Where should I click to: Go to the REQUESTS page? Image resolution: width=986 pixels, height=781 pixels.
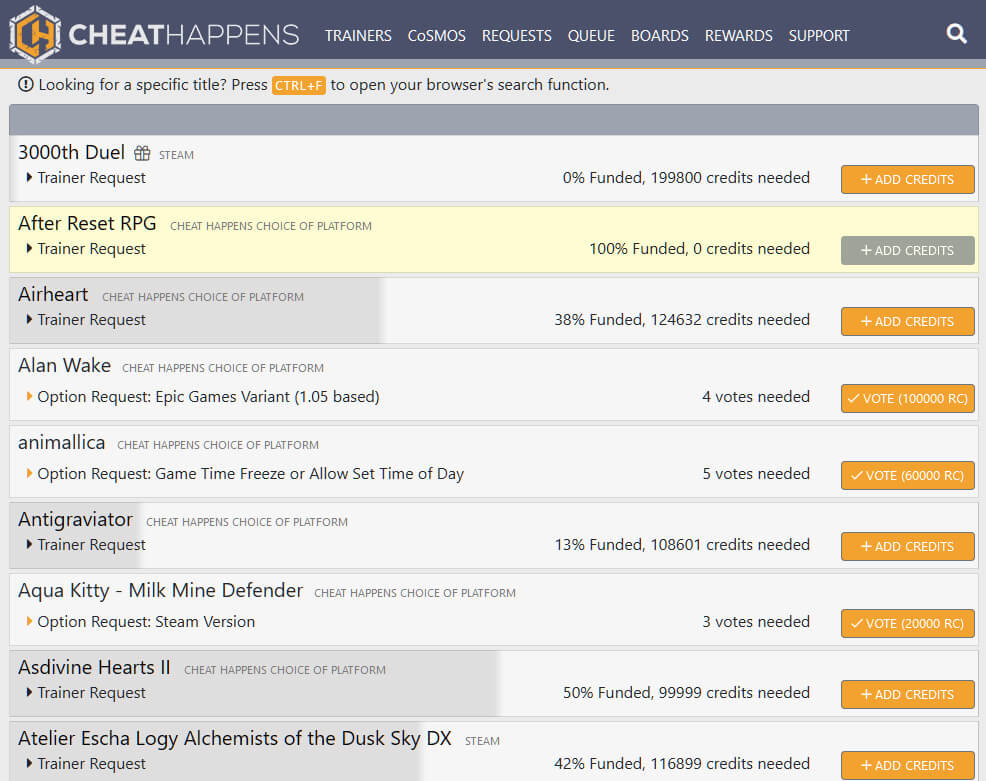coord(517,36)
